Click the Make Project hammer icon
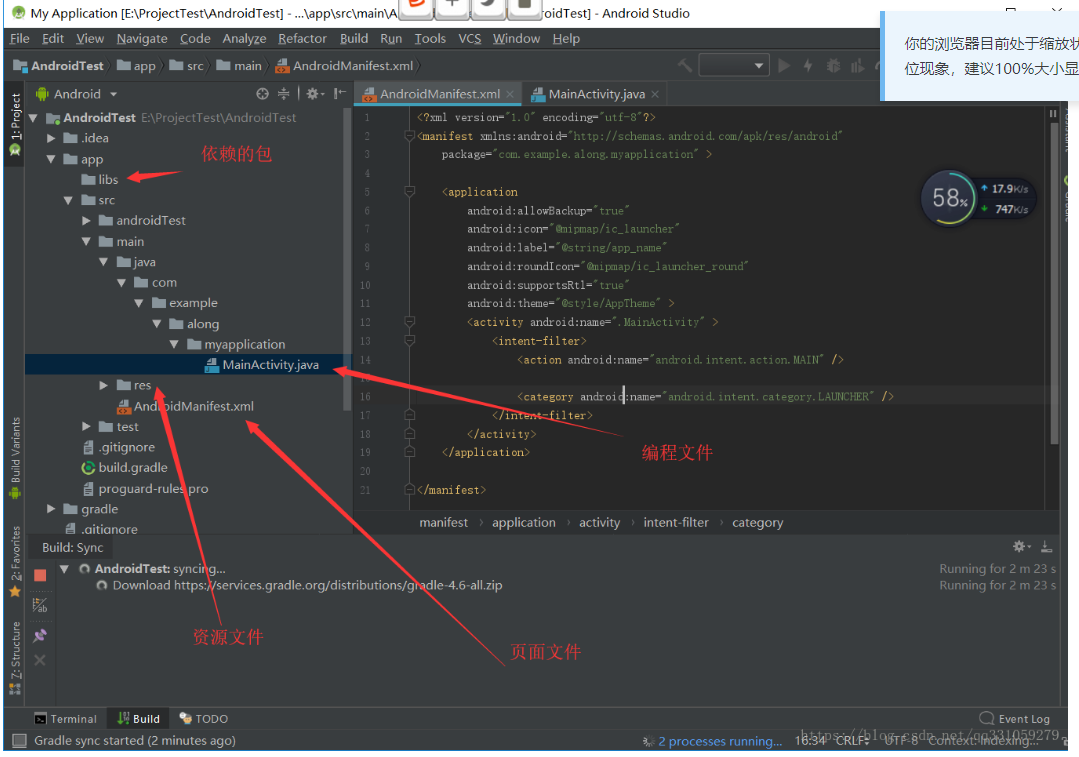 point(685,66)
